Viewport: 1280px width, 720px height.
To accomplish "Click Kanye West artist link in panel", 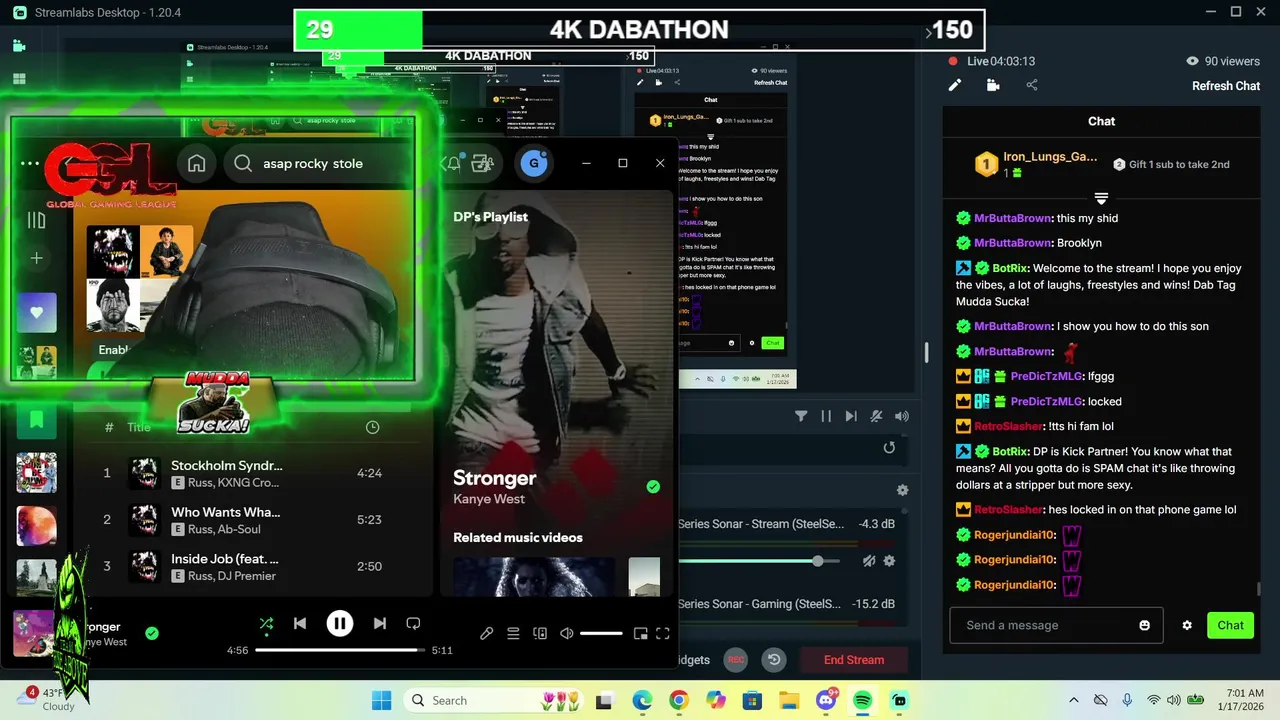I will (x=489, y=499).
